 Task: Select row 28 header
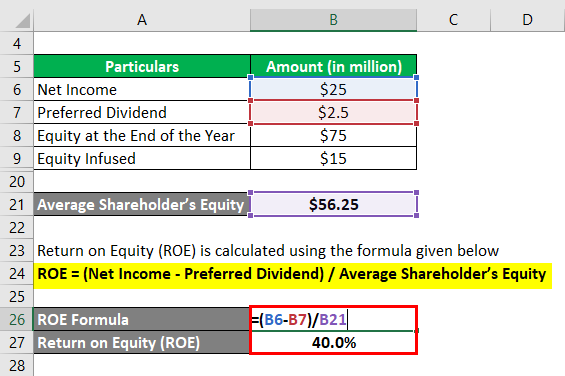(17, 365)
